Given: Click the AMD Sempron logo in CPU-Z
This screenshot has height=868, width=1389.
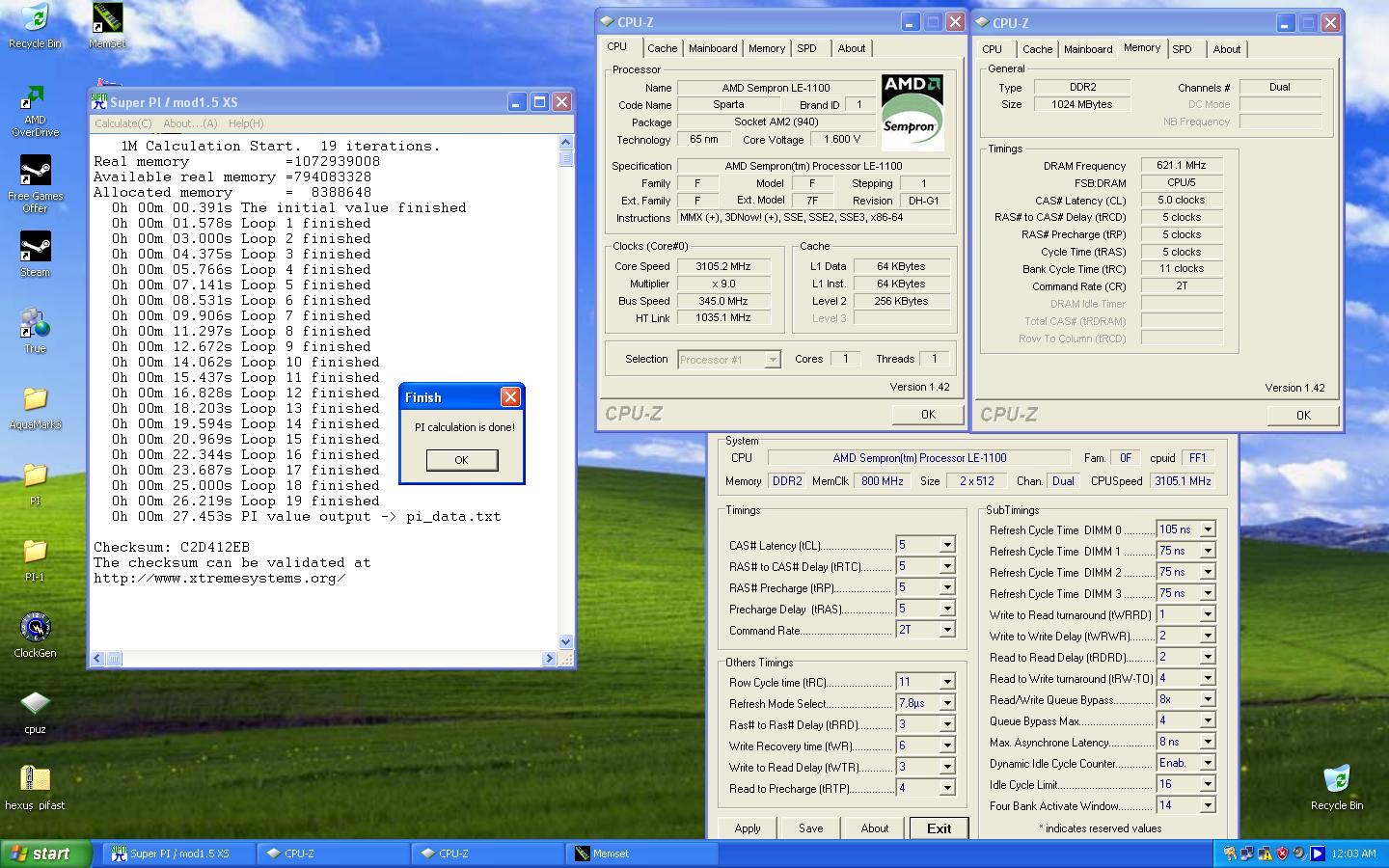Looking at the screenshot, I should (912, 112).
